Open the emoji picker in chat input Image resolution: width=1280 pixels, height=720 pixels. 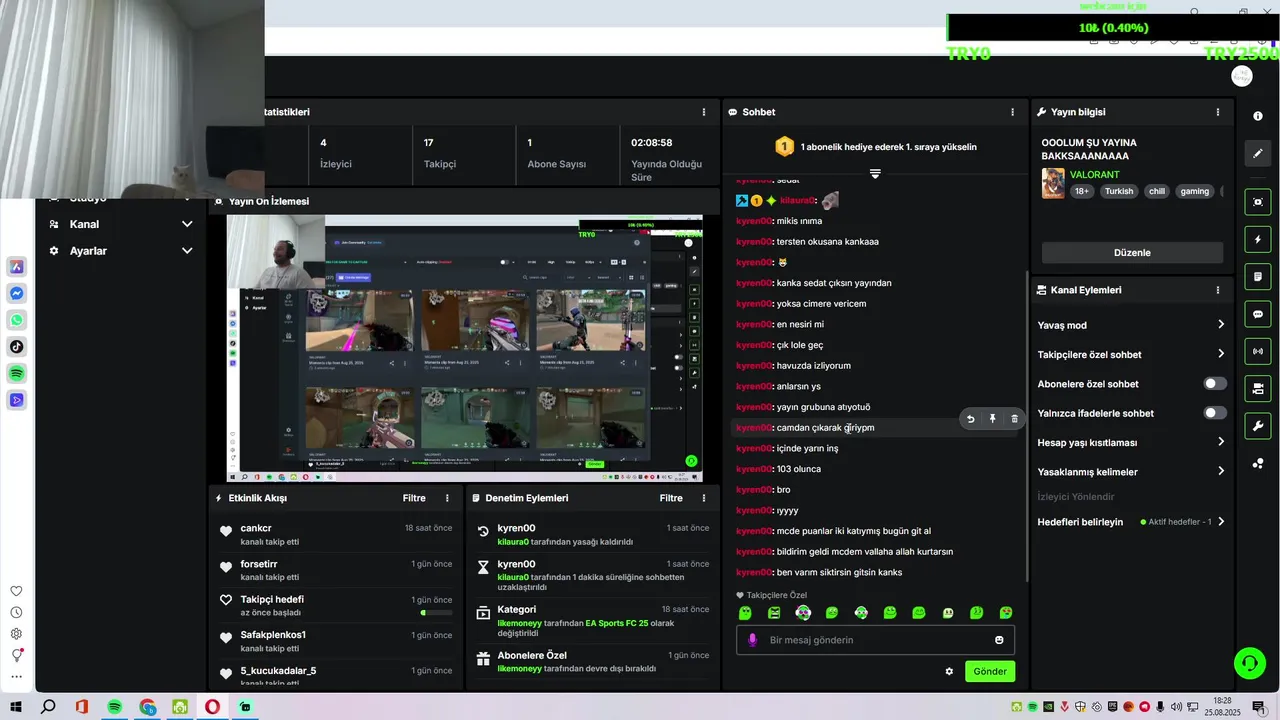coord(999,640)
